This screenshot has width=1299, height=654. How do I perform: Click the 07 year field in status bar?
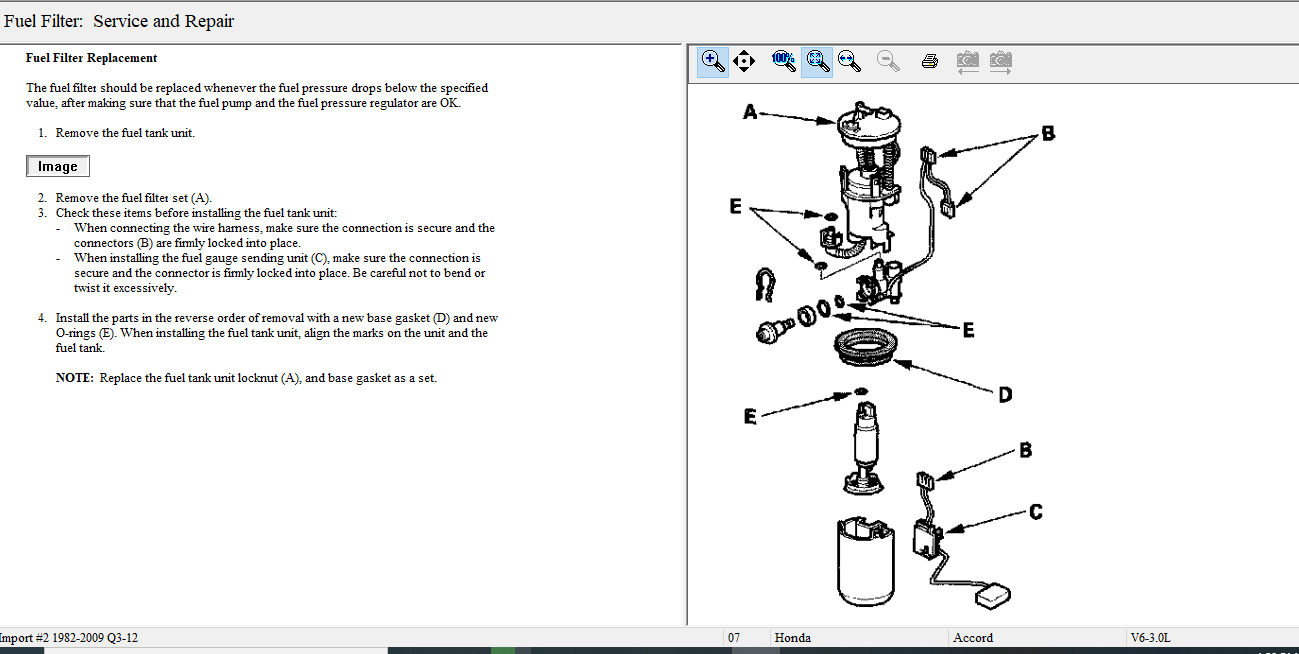734,637
